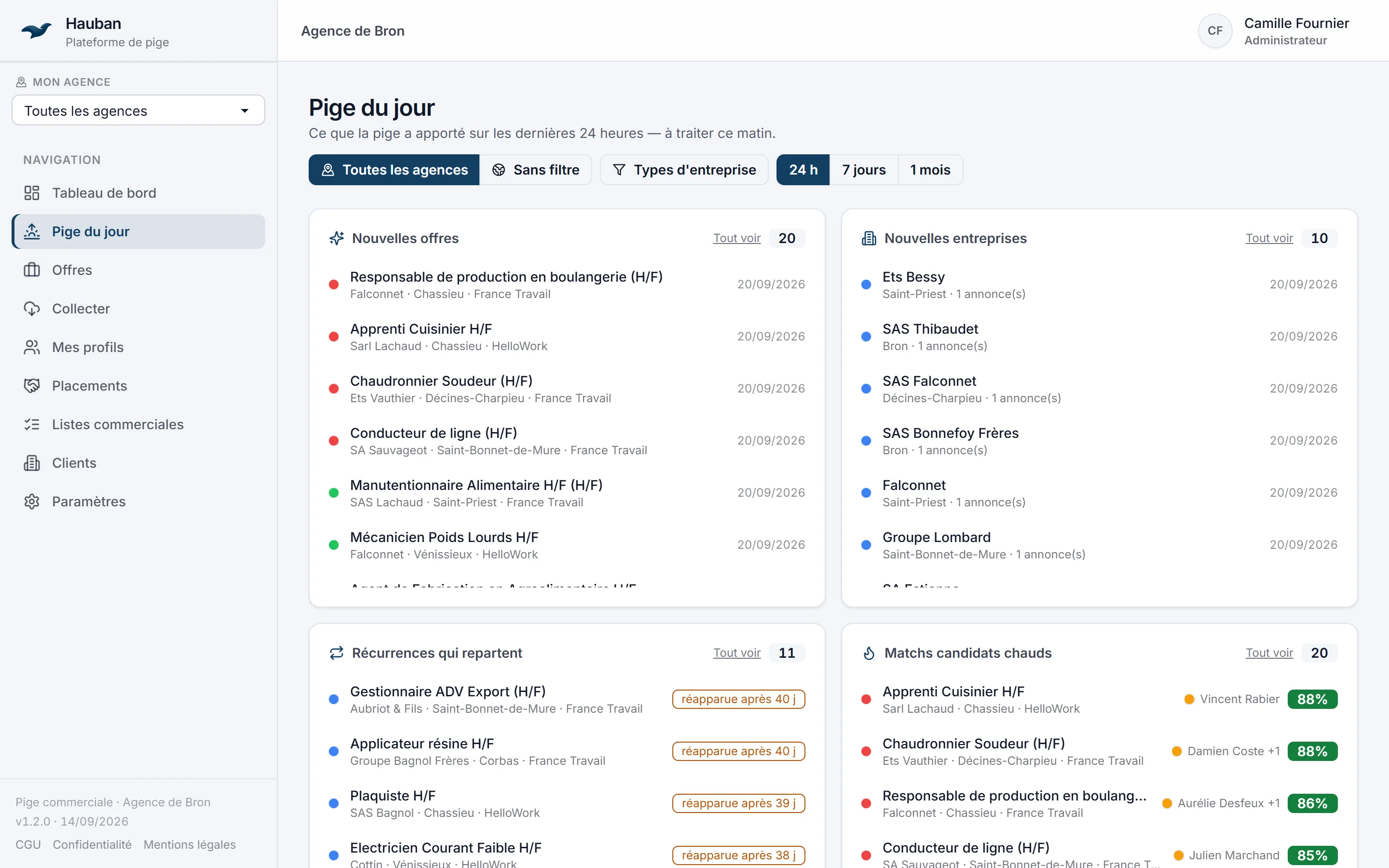Open the SAS Falconnet company
The image size is (1389, 868).
[x=1099, y=389]
